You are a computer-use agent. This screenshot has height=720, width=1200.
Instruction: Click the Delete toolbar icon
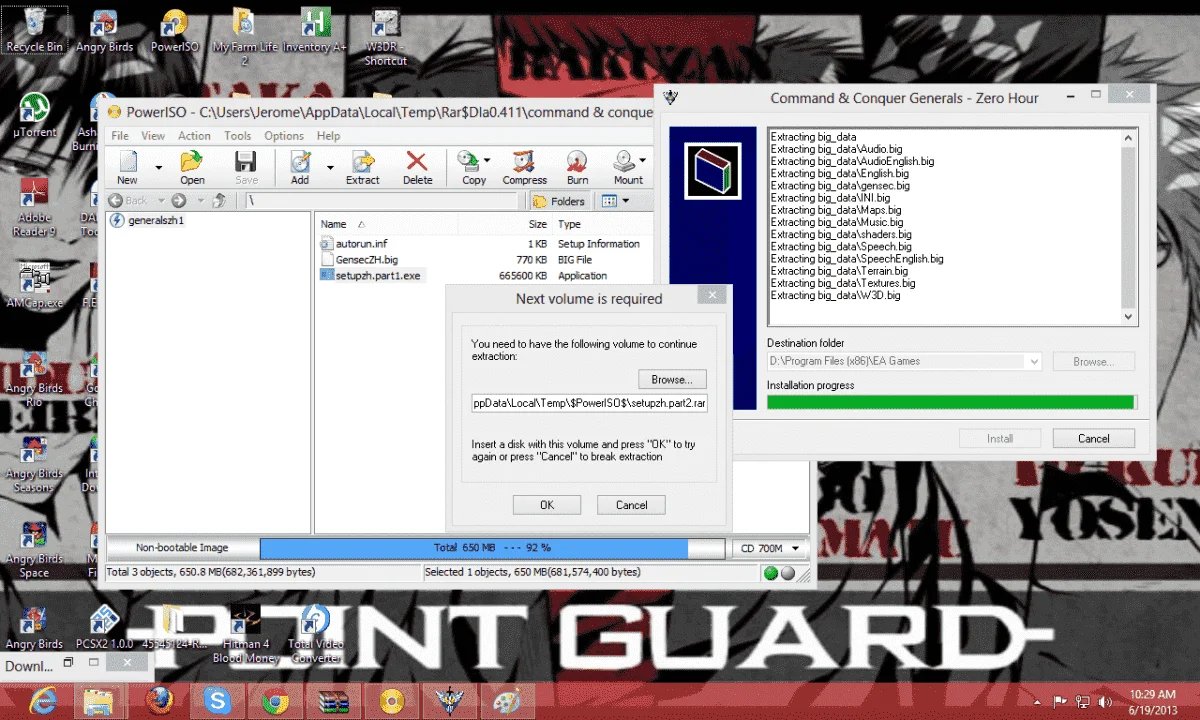tap(417, 167)
